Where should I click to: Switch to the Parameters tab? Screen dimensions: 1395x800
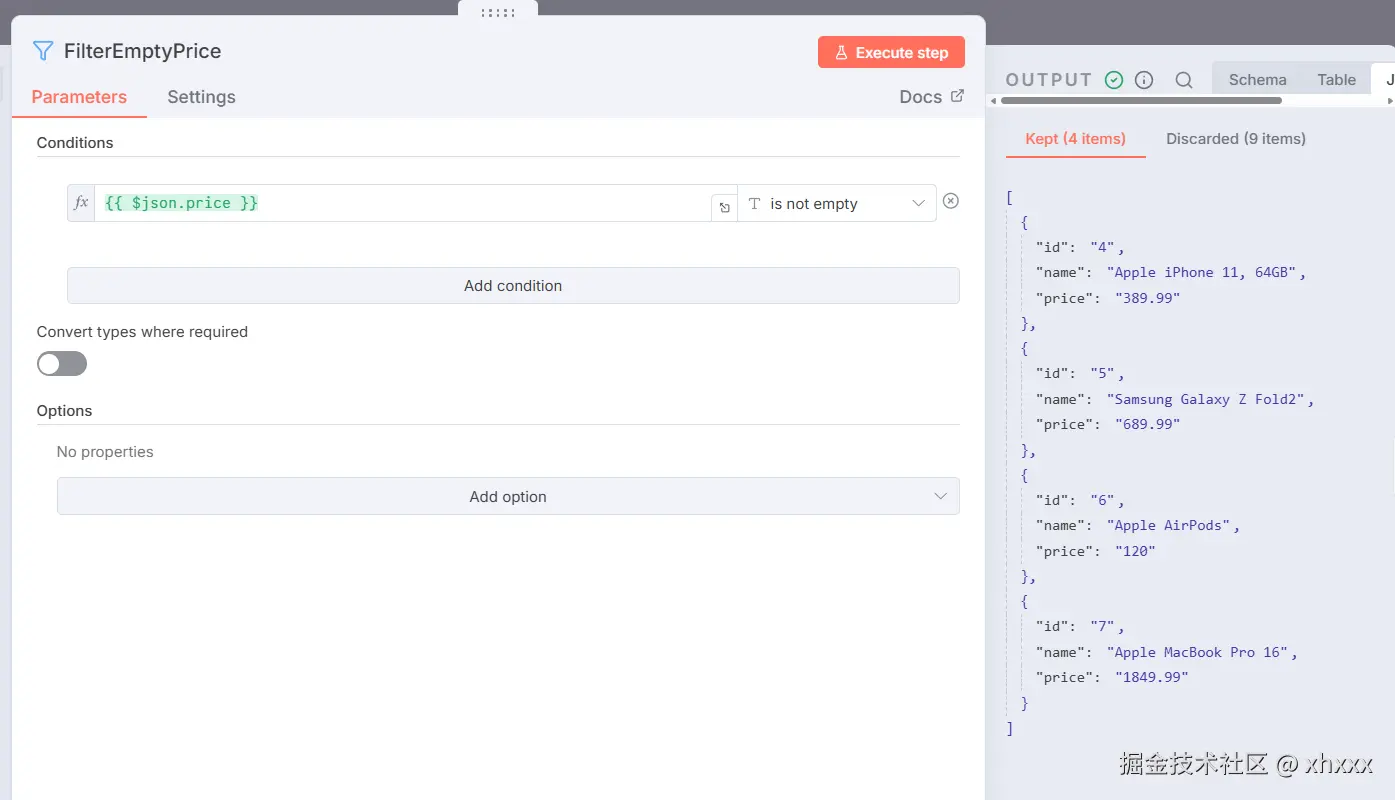point(79,97)
